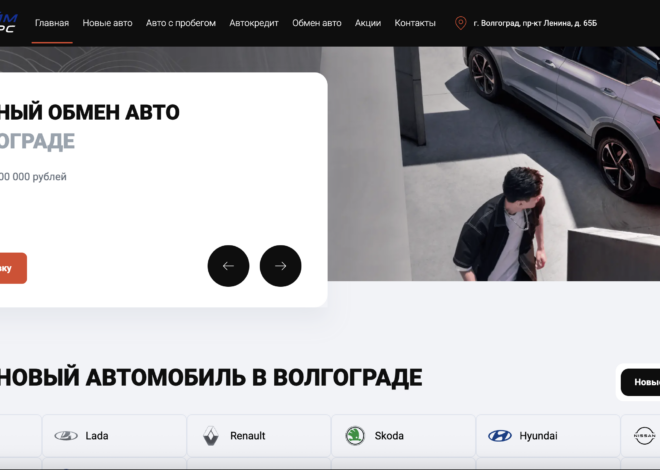This screenshot has height=470, width=660.
Task: Select the Lada brand card
Action: click(x=114, y=435)
